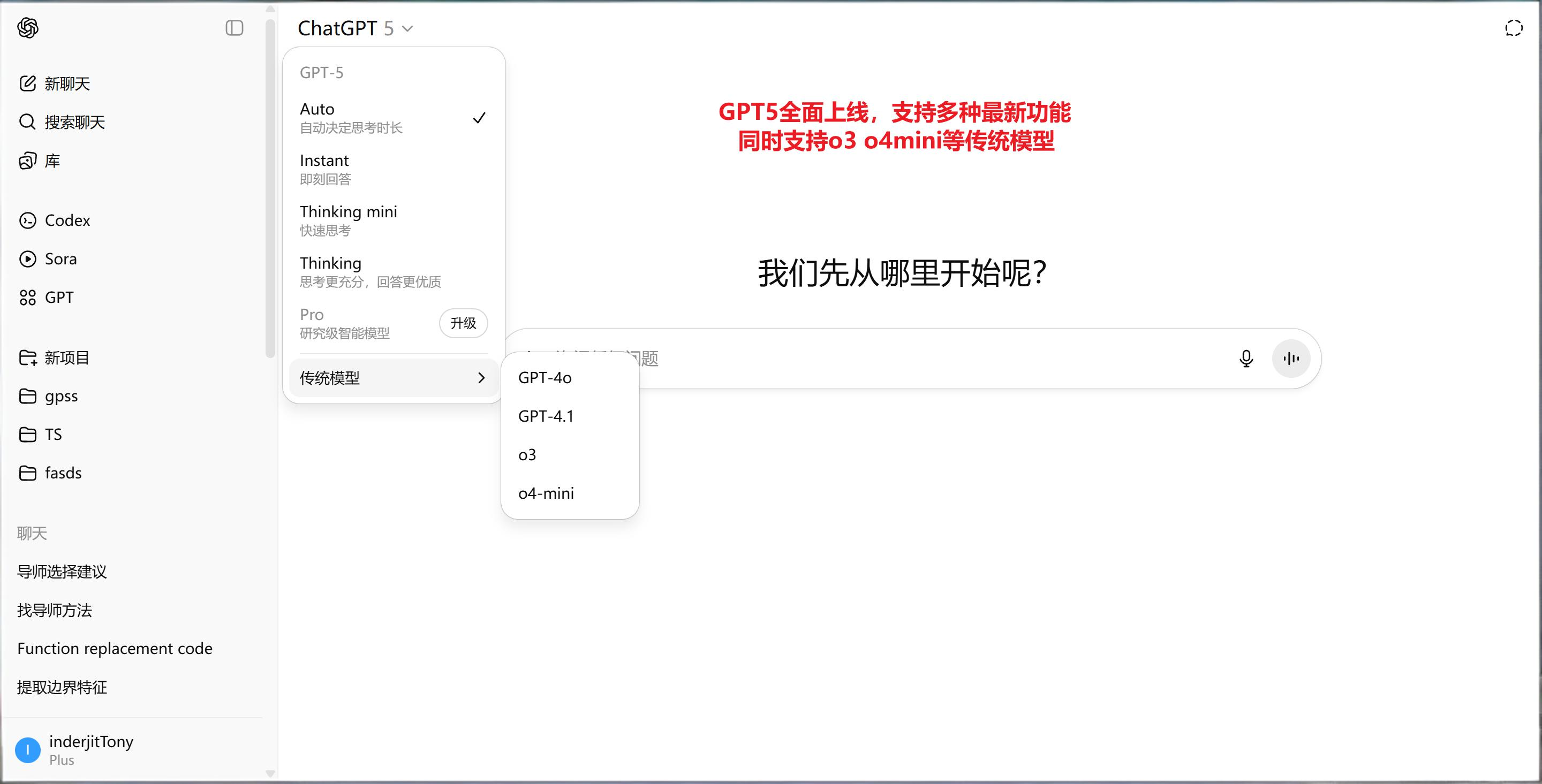Open search chats magnifier icon
This screenshot has width=1542, height=784.
27,122
